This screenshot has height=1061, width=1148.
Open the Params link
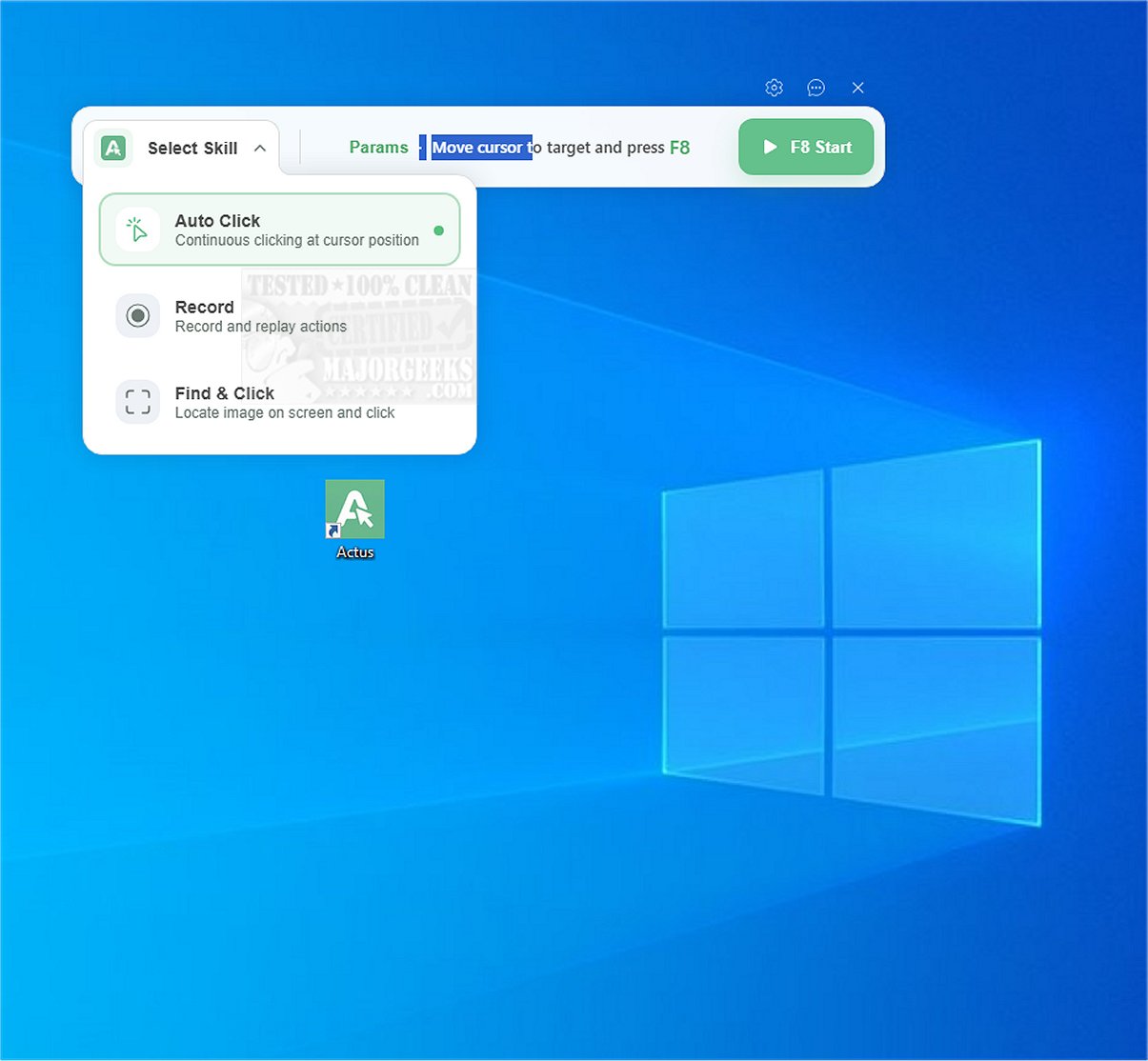point(378,148)
